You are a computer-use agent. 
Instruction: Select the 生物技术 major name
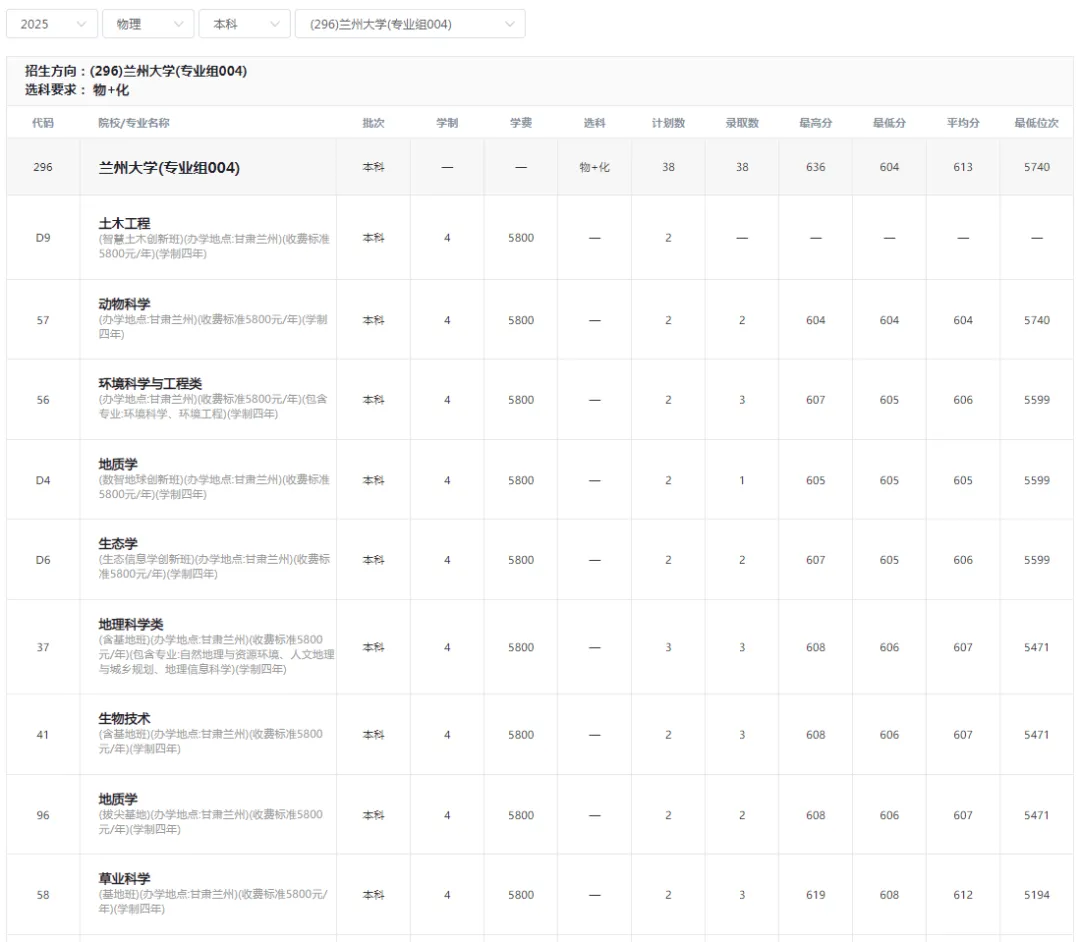pos(124,718)
